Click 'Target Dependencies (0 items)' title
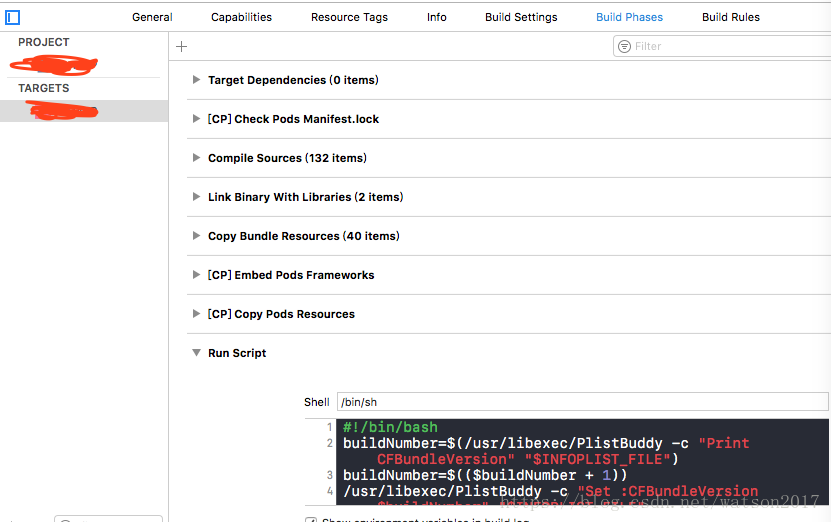The image size is (831, 522). coord(293,80)
